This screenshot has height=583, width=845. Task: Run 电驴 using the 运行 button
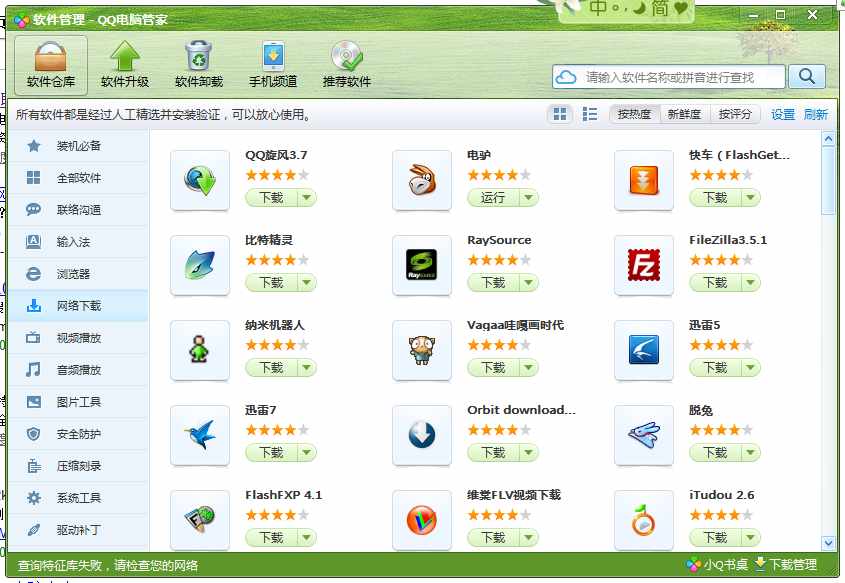pos(493,198)
